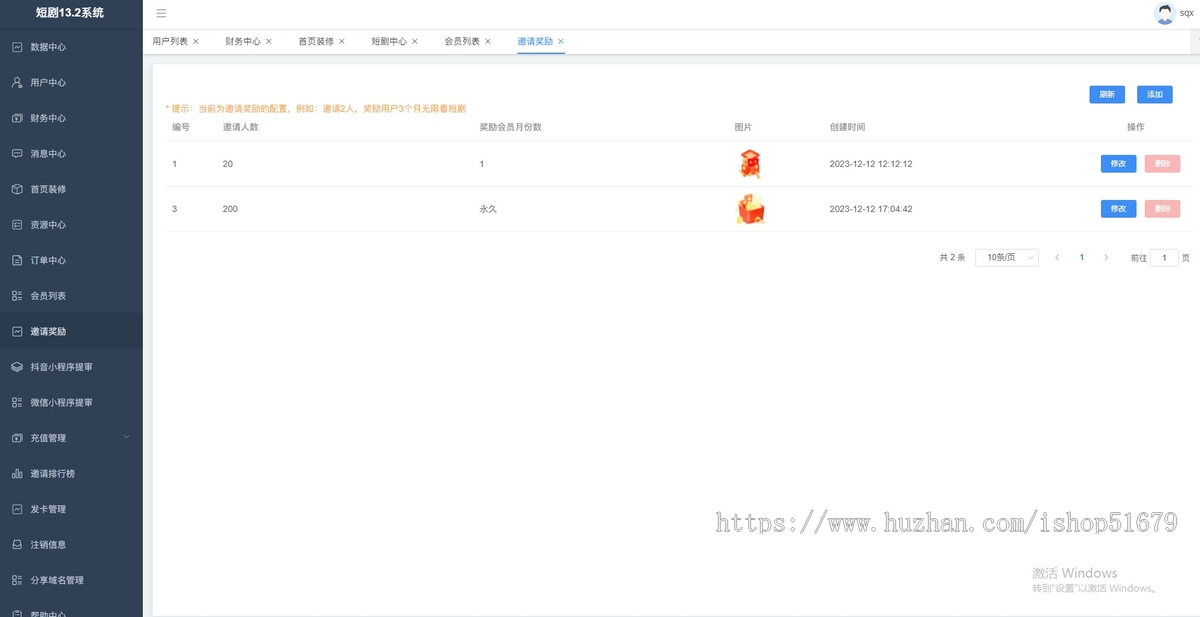
Task: Click the 邀请奖励 sidebar icon
Action: [x=17, y=331]
